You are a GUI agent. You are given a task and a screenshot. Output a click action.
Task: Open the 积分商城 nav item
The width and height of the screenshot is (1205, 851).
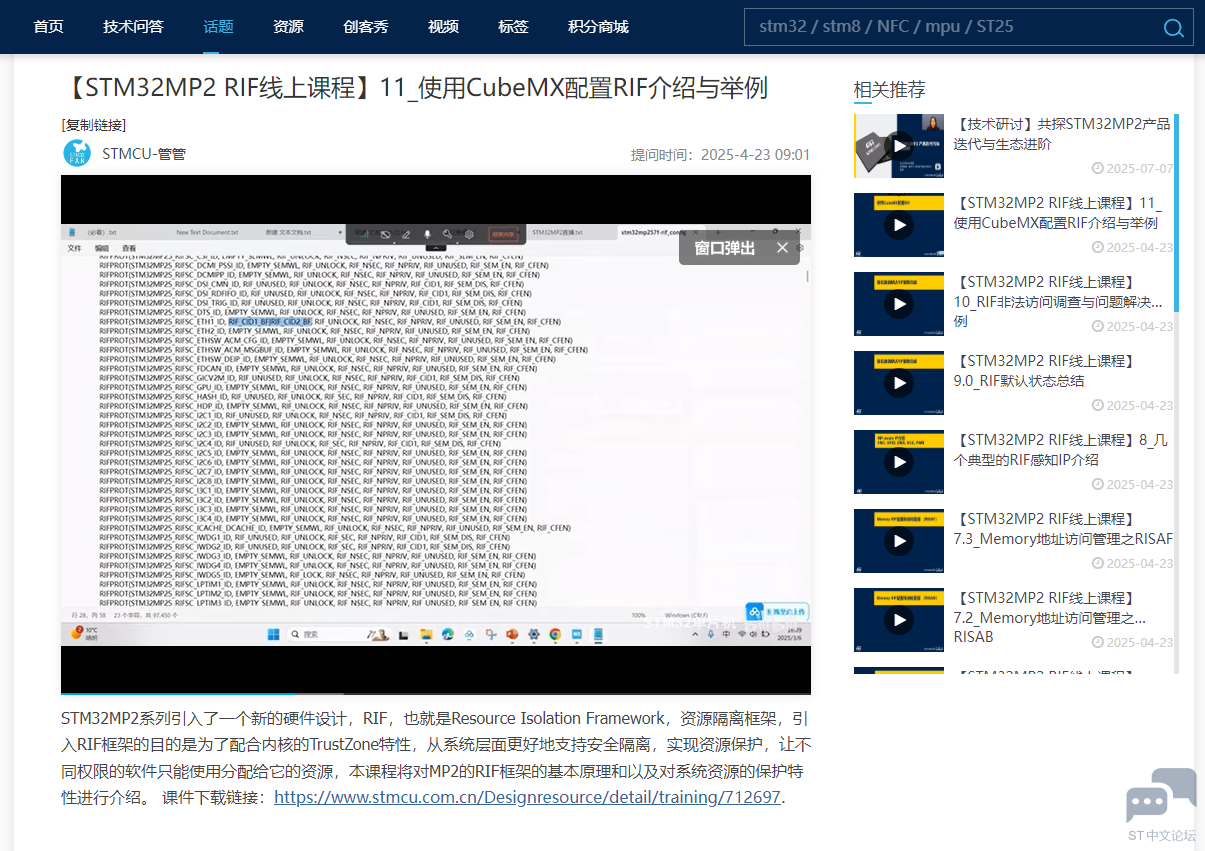tap(598, 27)
